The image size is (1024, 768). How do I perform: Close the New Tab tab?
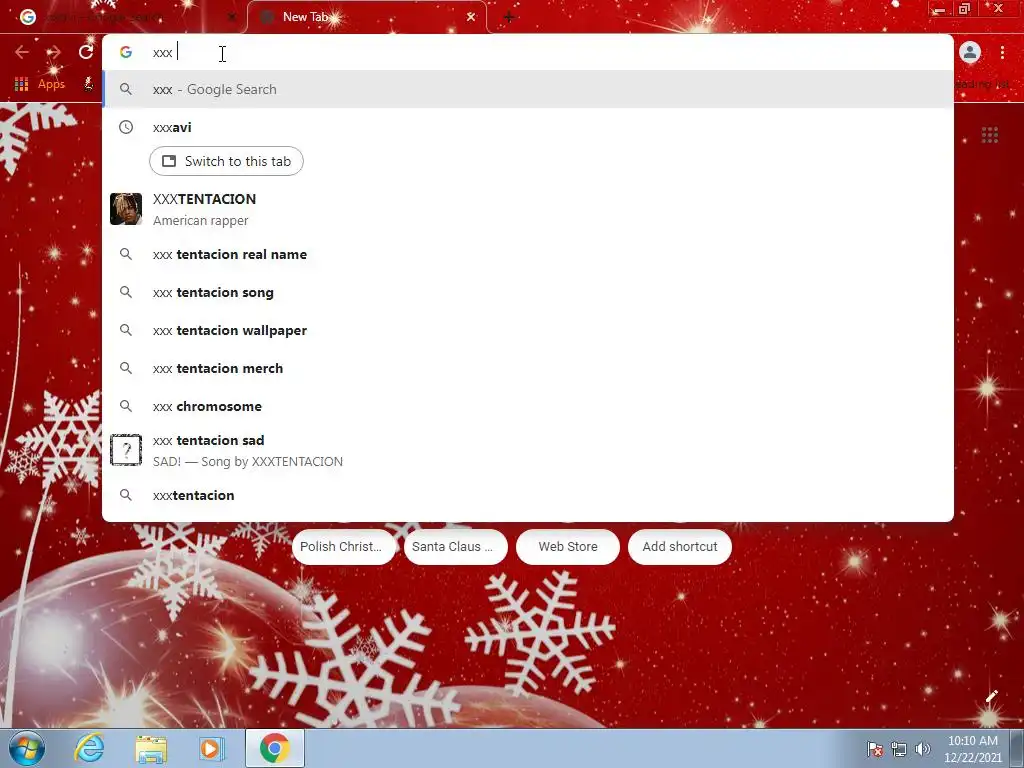point(471,17)
